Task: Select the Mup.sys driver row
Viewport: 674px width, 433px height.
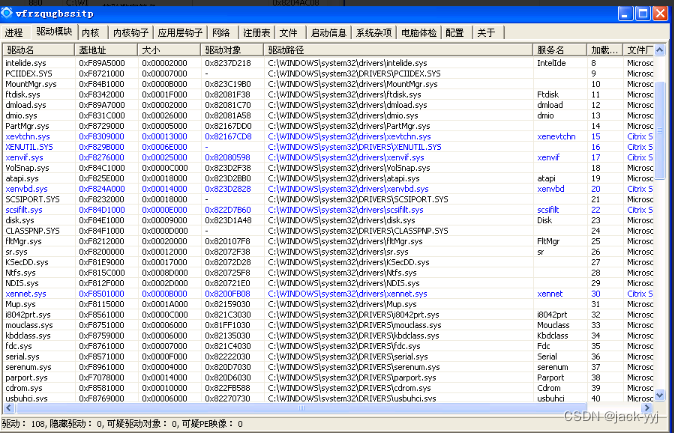Action: tap(329, 304)
